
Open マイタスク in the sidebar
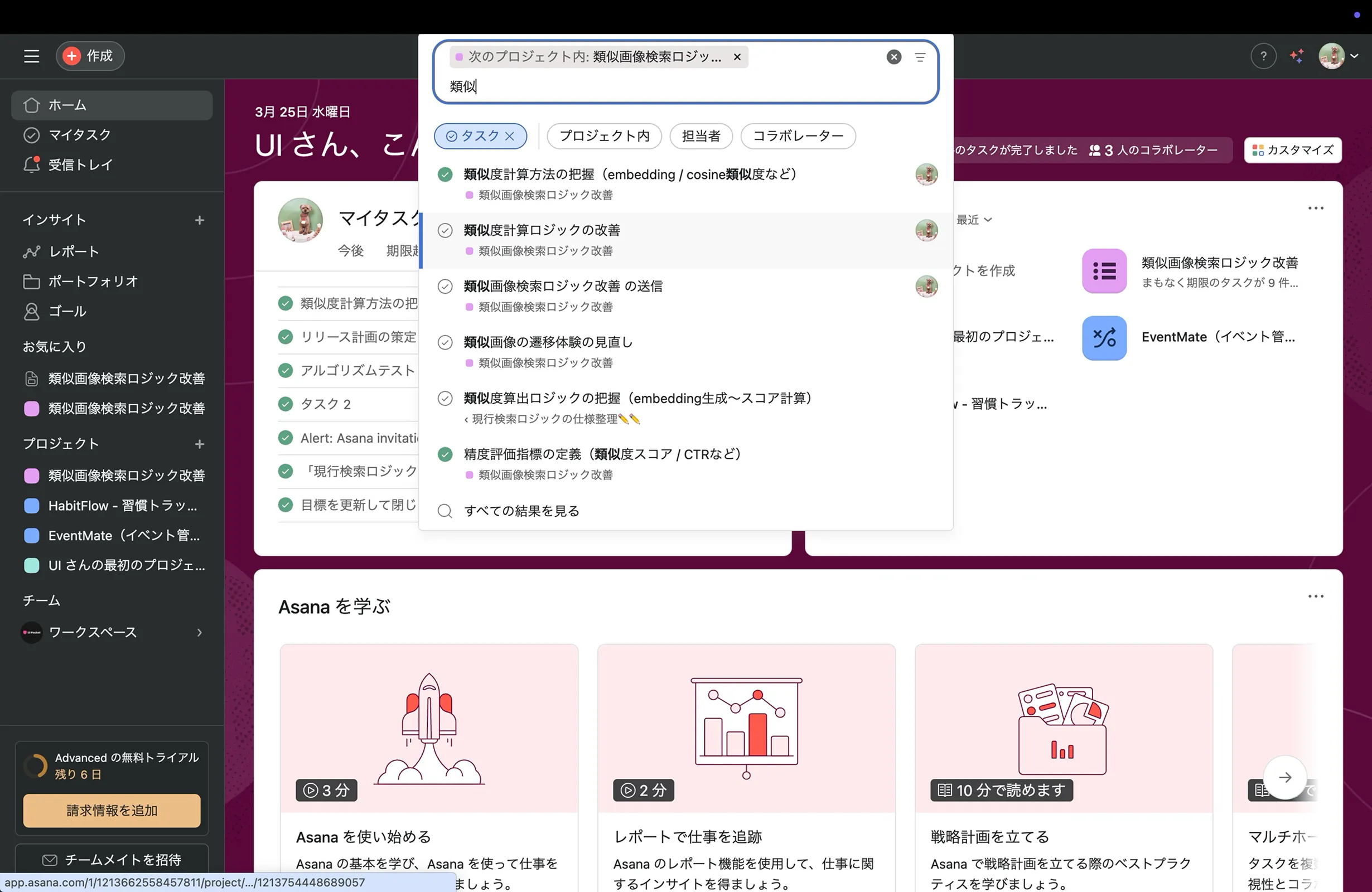coord(112,135)
